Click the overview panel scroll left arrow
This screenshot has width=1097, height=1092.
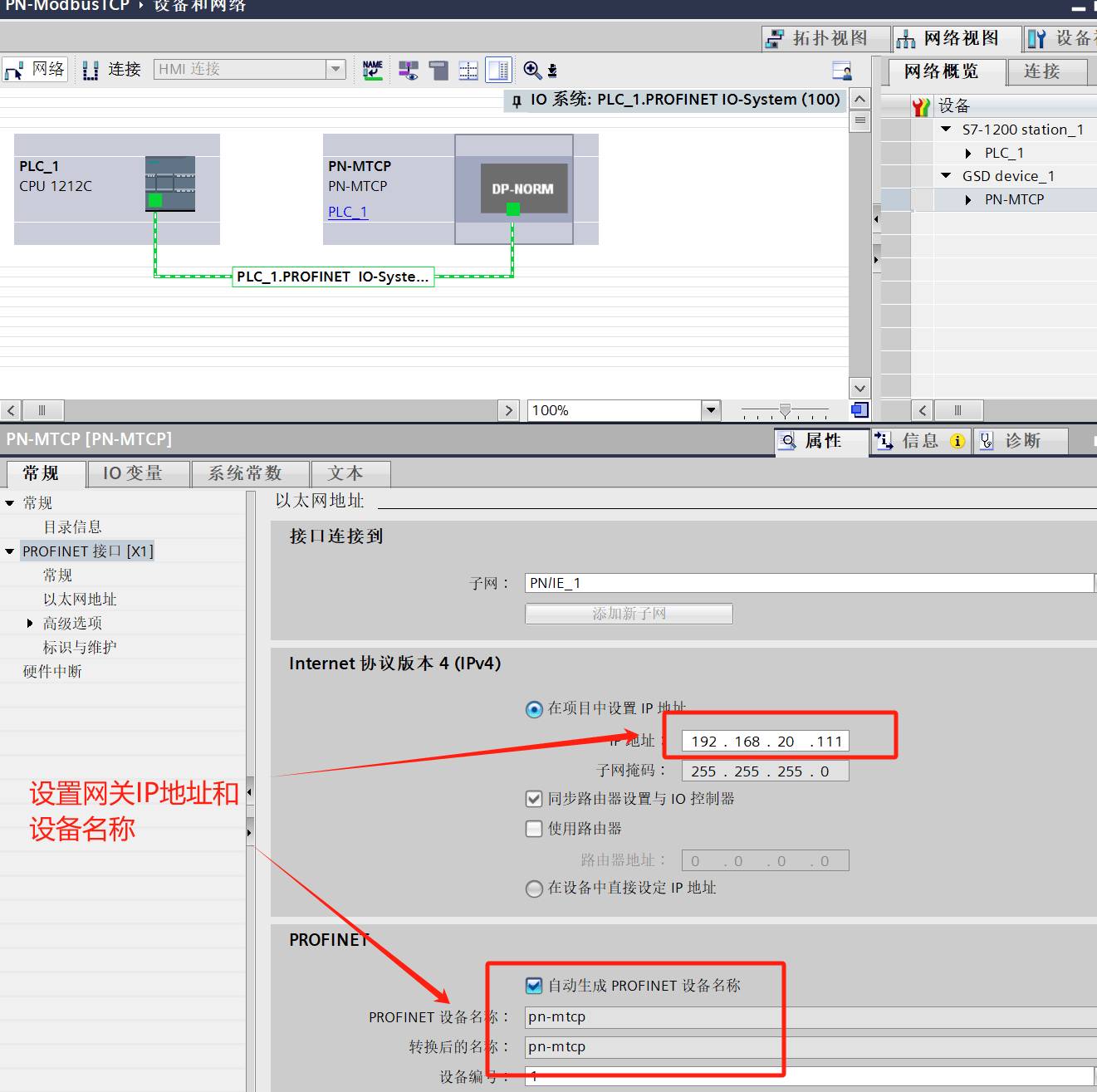(922, 410)
